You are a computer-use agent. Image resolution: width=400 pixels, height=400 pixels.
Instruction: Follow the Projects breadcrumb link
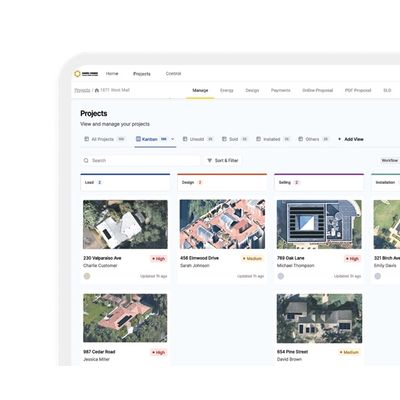(x=82, y=90)
